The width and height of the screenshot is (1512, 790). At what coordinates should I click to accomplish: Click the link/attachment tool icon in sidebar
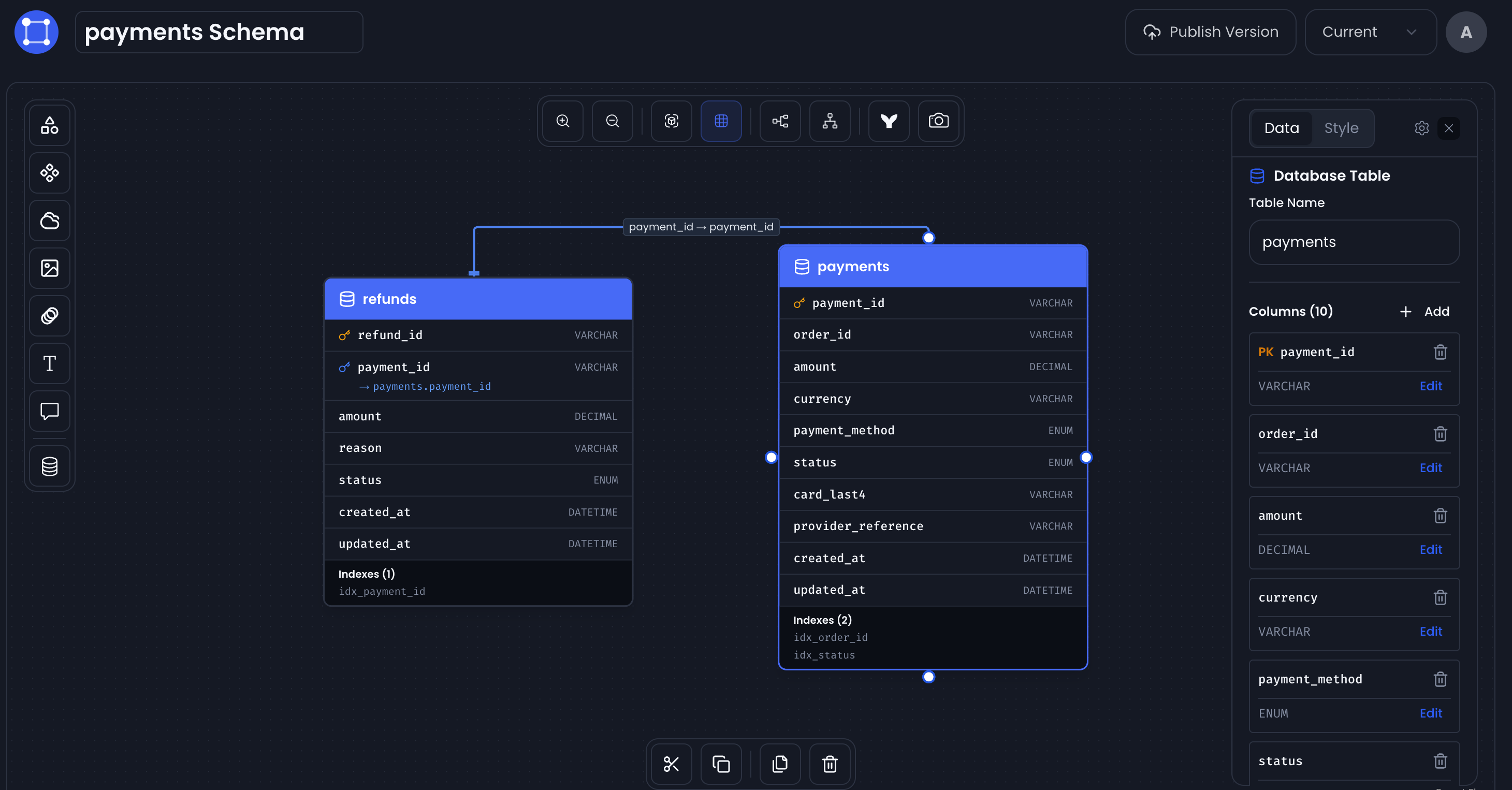pyautogui.click(x=49, y=316)
